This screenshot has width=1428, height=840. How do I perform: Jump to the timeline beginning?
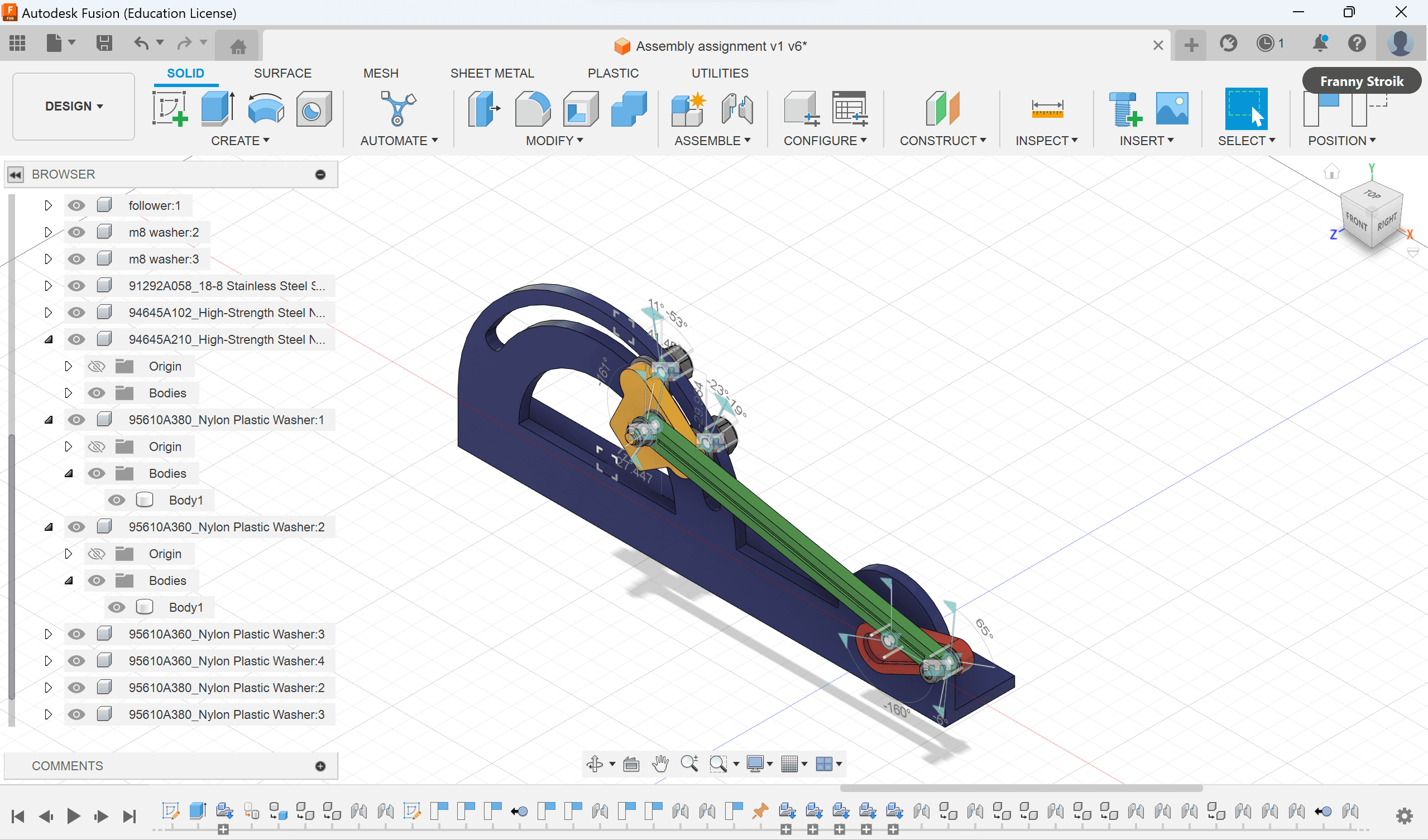(17, 815)
